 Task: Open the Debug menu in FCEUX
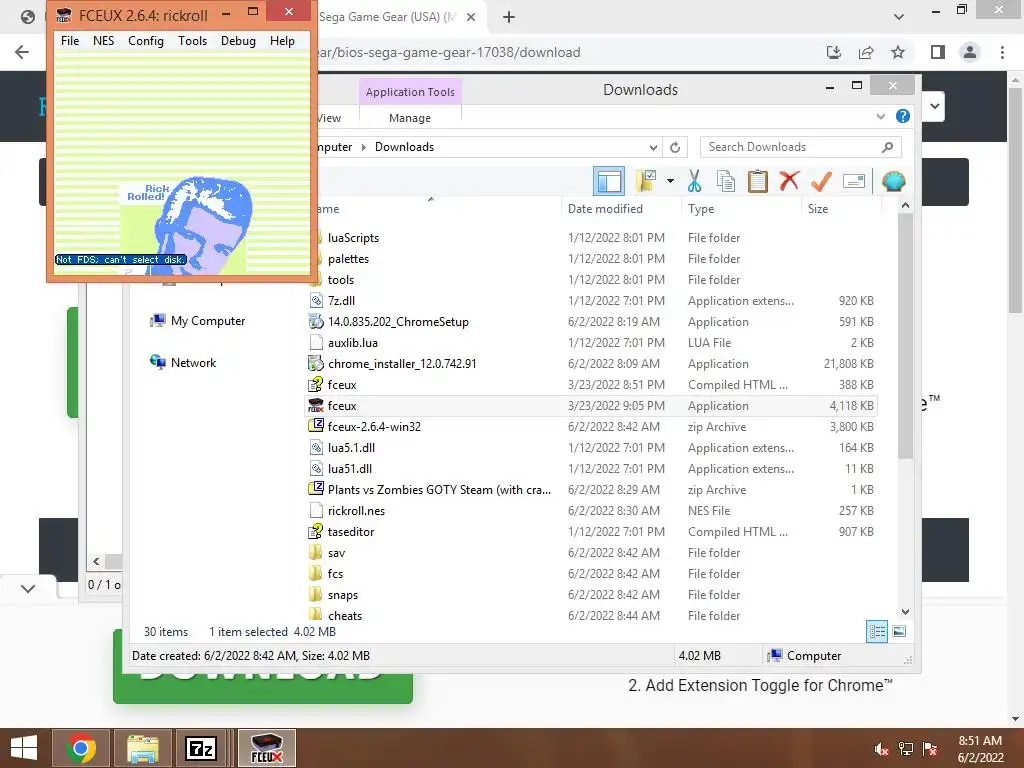[238, 40]
